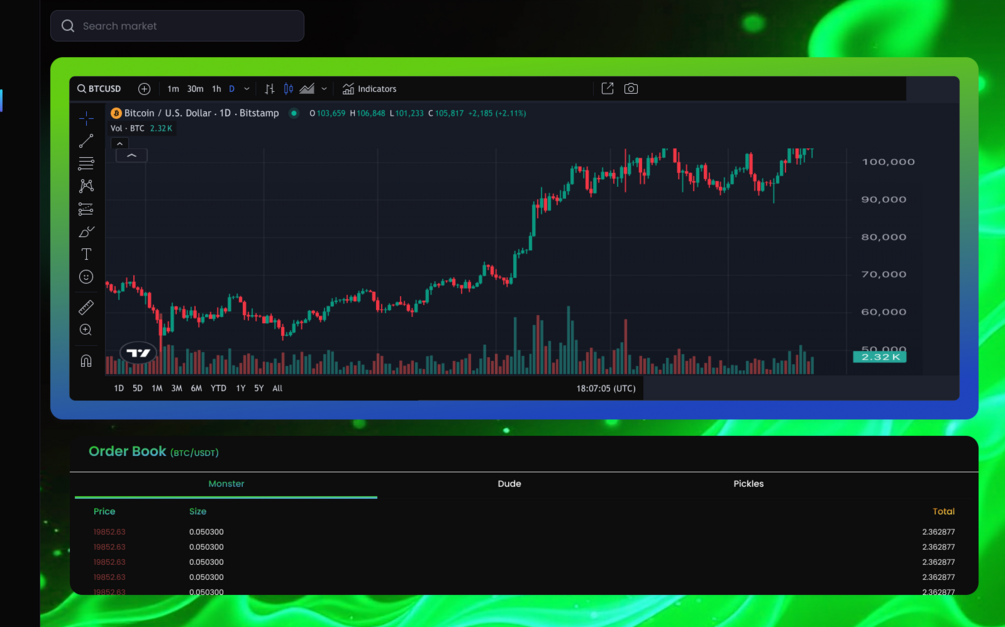This screenshot has width=1005, height=627.
Task: Click the magnifier icon in Search market
Action: pos(68,26)
